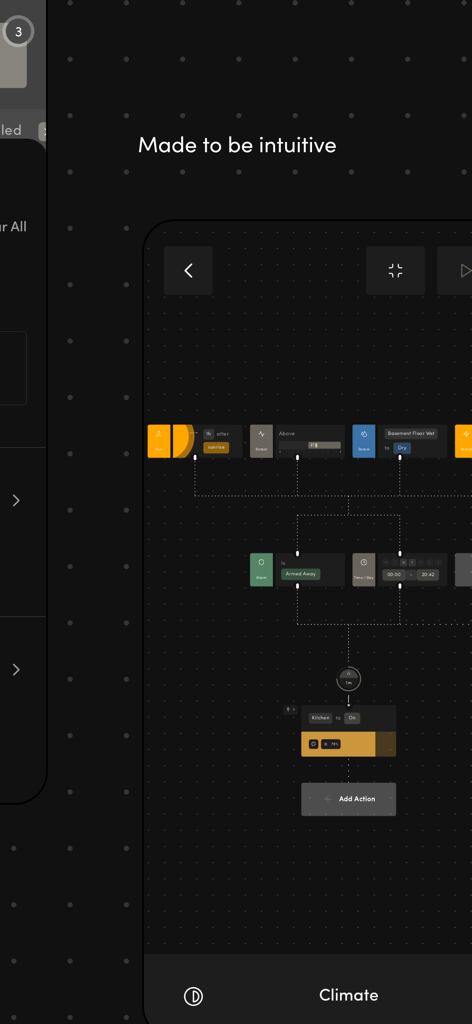Screen dimensions: 472x1024
Task: Open the Basement Floor Wet sensor selector
Action: click(411, 434)
